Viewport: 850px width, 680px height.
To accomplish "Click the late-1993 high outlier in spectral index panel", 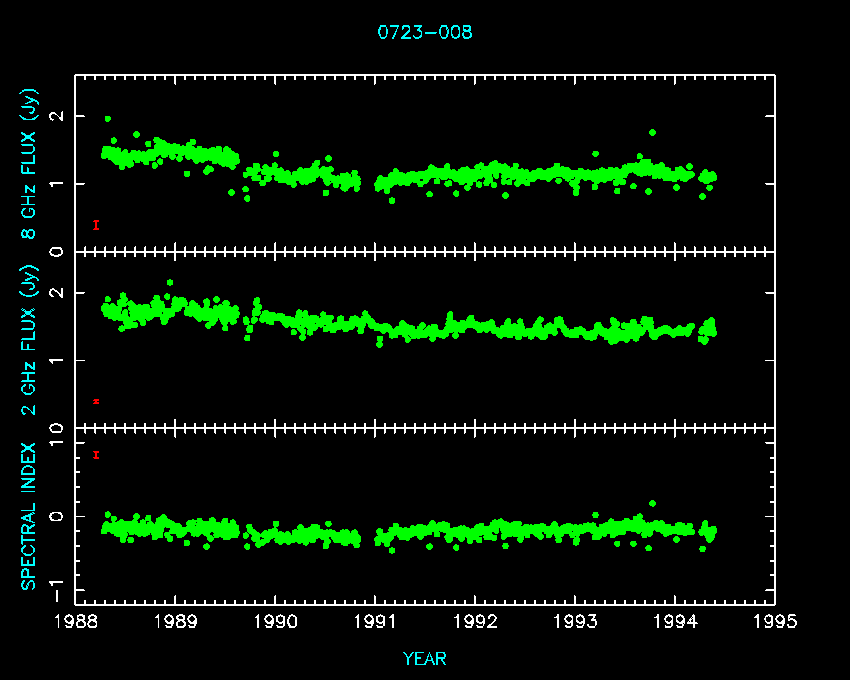I will click(652, 503).
